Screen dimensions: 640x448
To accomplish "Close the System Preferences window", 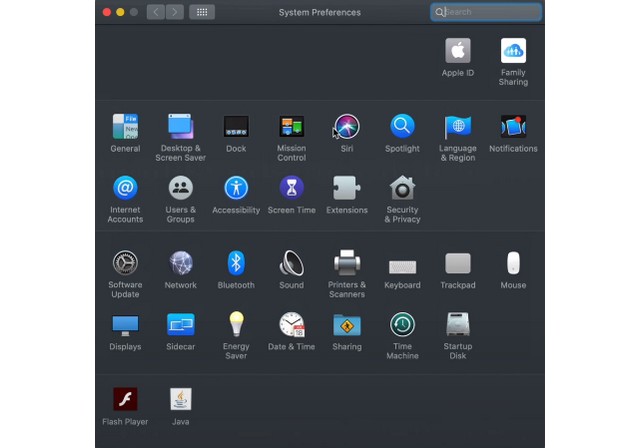I will tap(107, 12).
